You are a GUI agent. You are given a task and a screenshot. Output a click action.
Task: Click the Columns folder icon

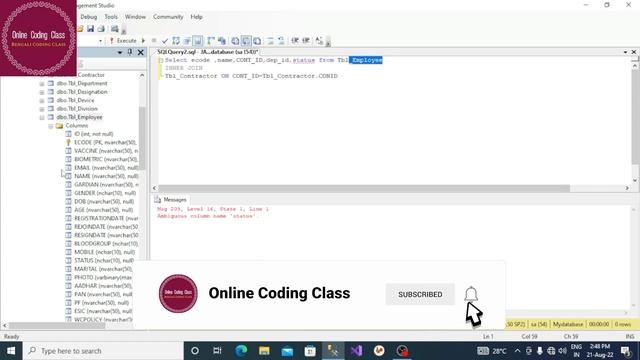point(59,126)
